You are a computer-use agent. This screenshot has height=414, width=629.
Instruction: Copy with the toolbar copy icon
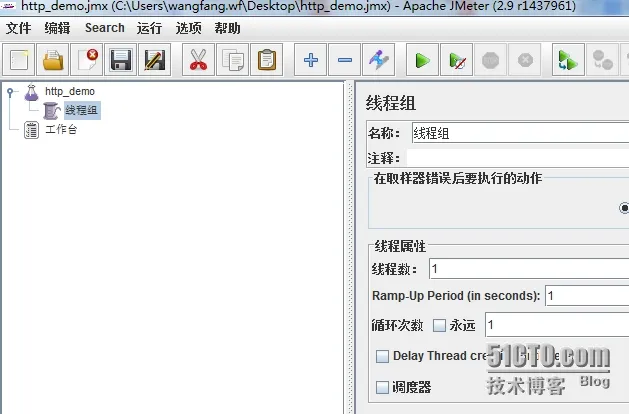click(x=232, y=60)
